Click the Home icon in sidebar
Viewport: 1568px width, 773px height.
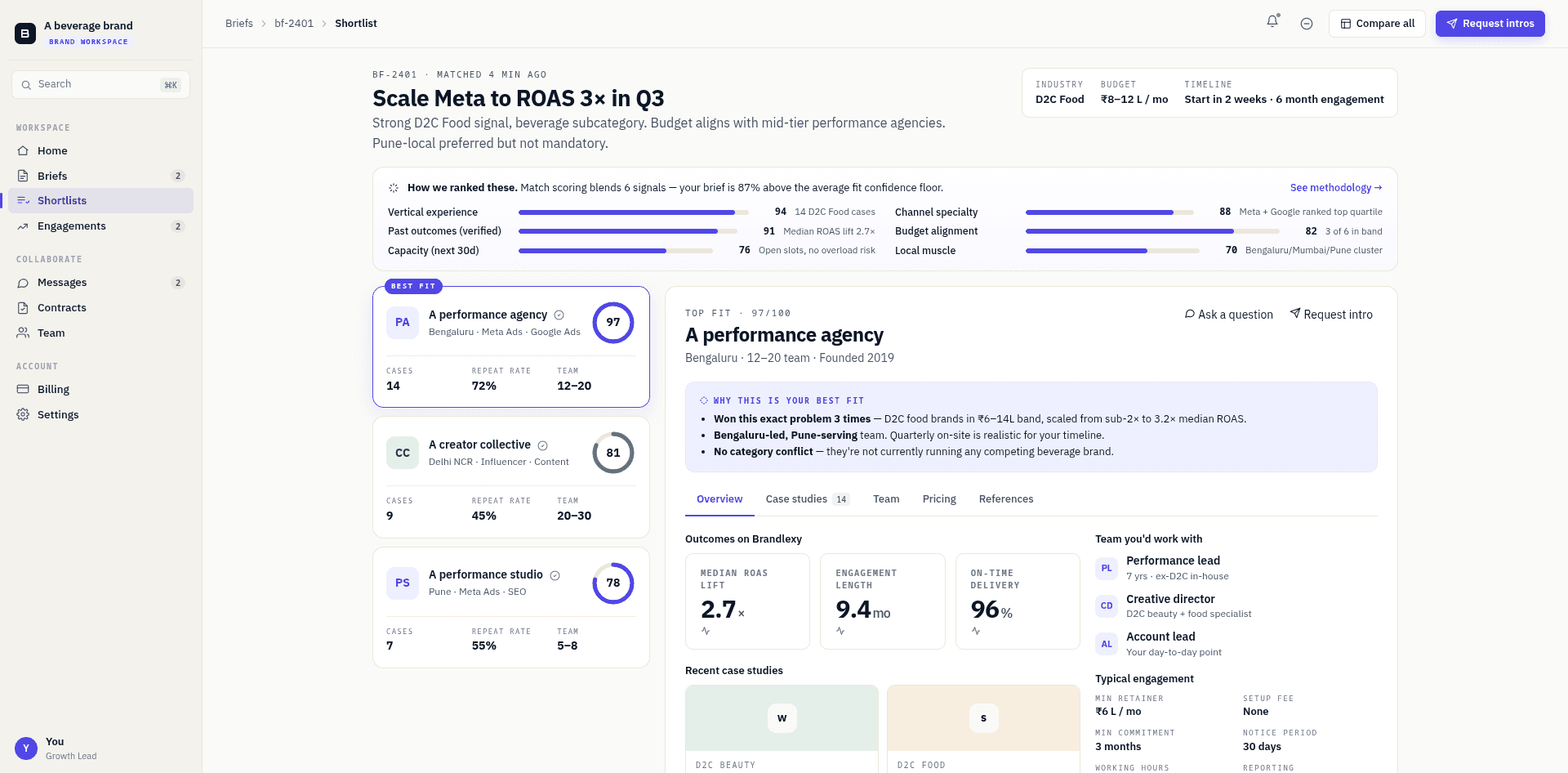pyautogui.click(x=23, y=150)
